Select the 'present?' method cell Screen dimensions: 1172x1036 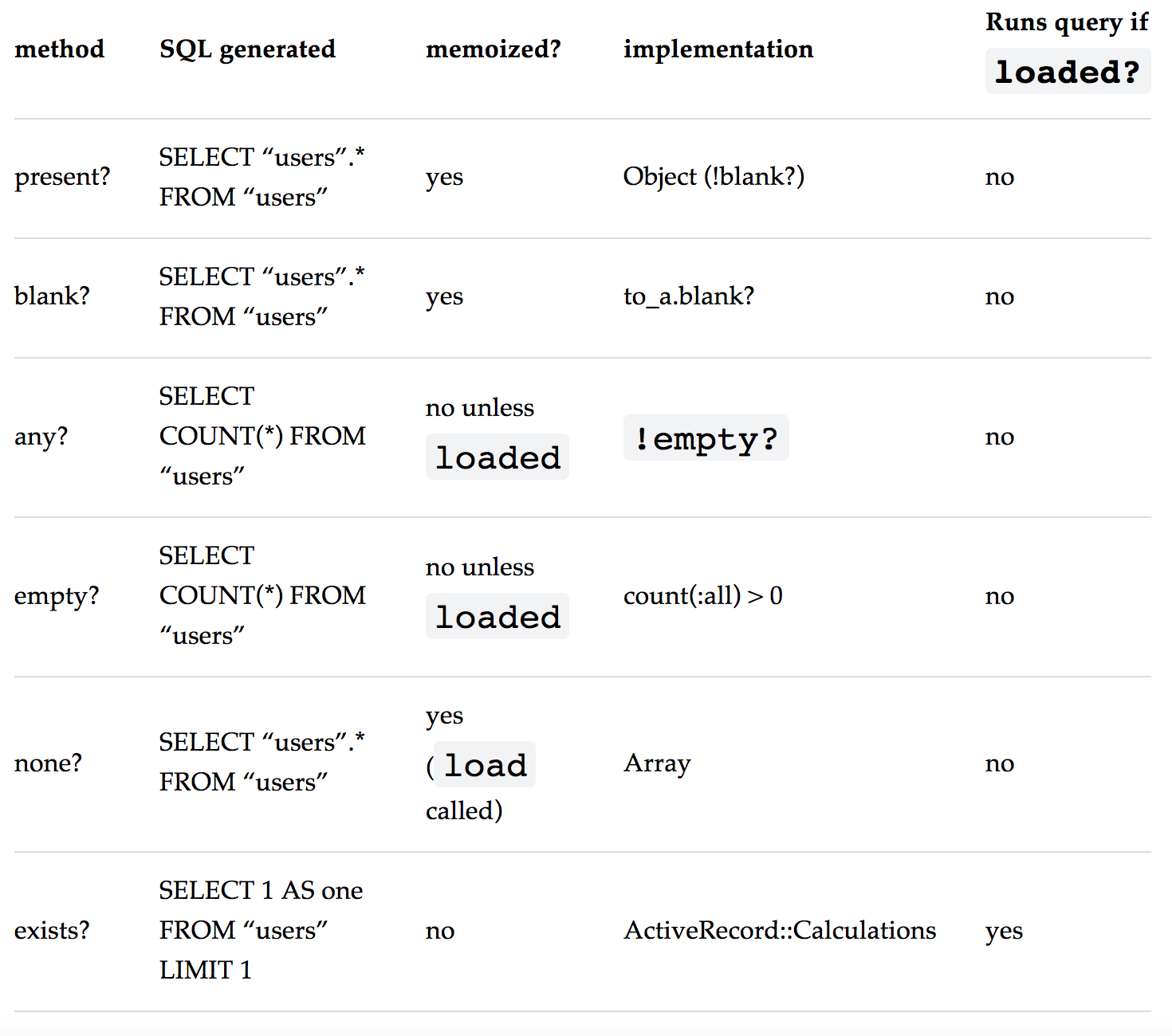tap(62, 177)
